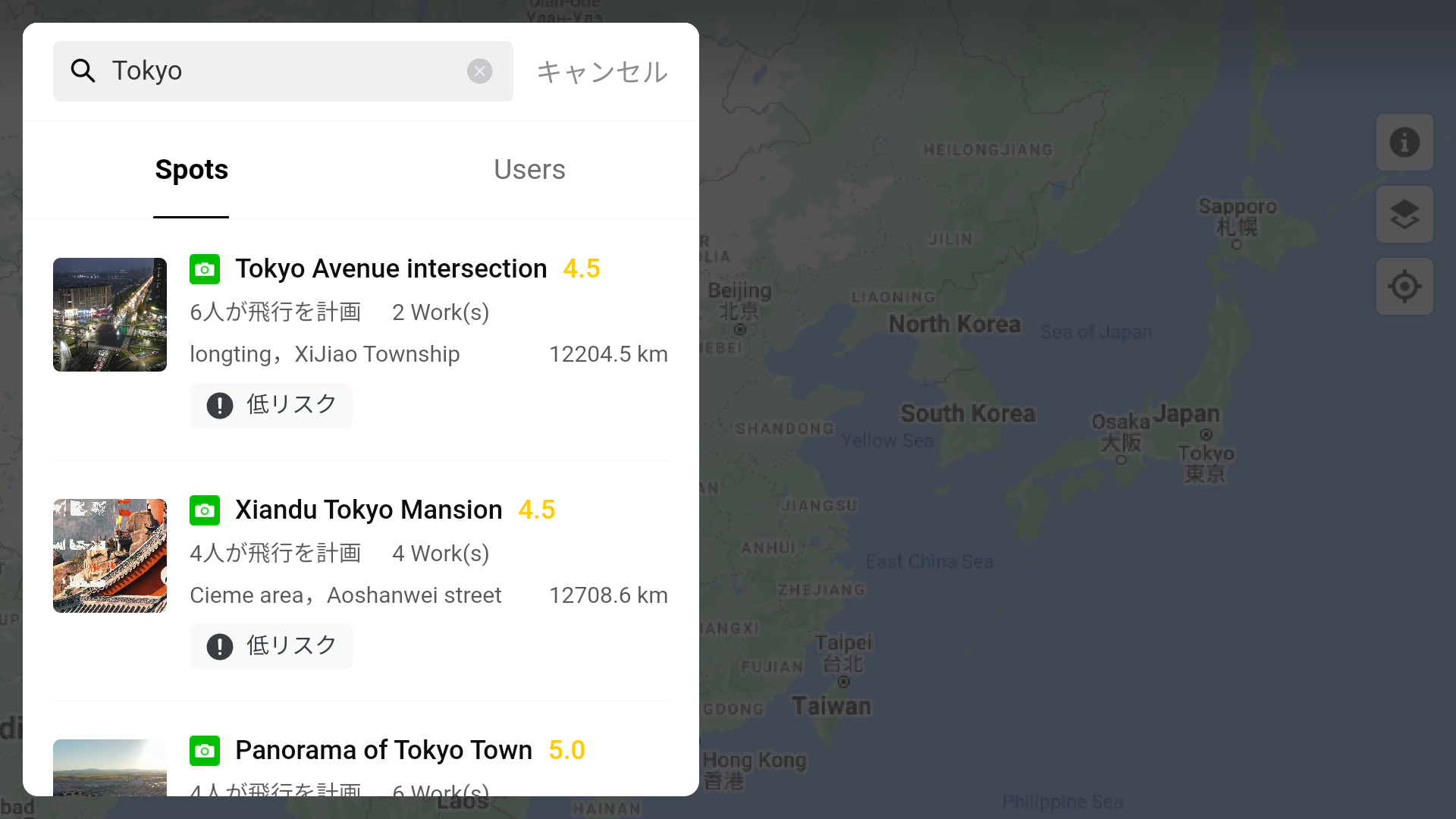
Task: Open Panorama of Tokyo Town spot title
Action: [384, 750]
